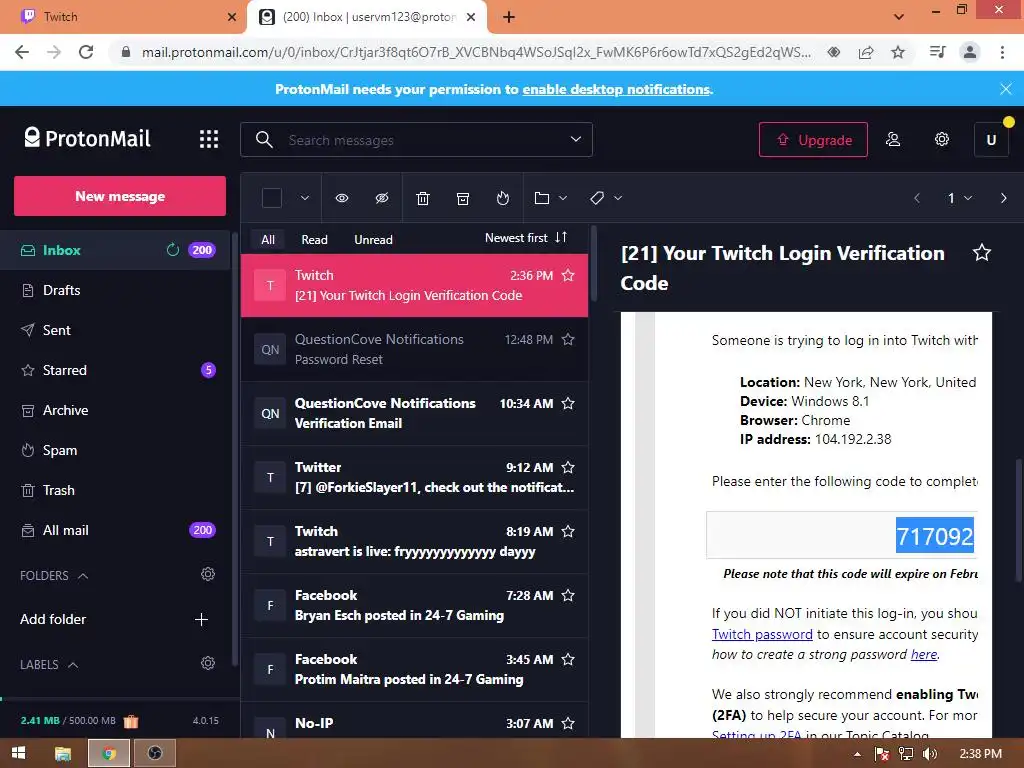Open the page number dropdown
This screenshot has width=1024, height=768.
(x=960, y=198)
